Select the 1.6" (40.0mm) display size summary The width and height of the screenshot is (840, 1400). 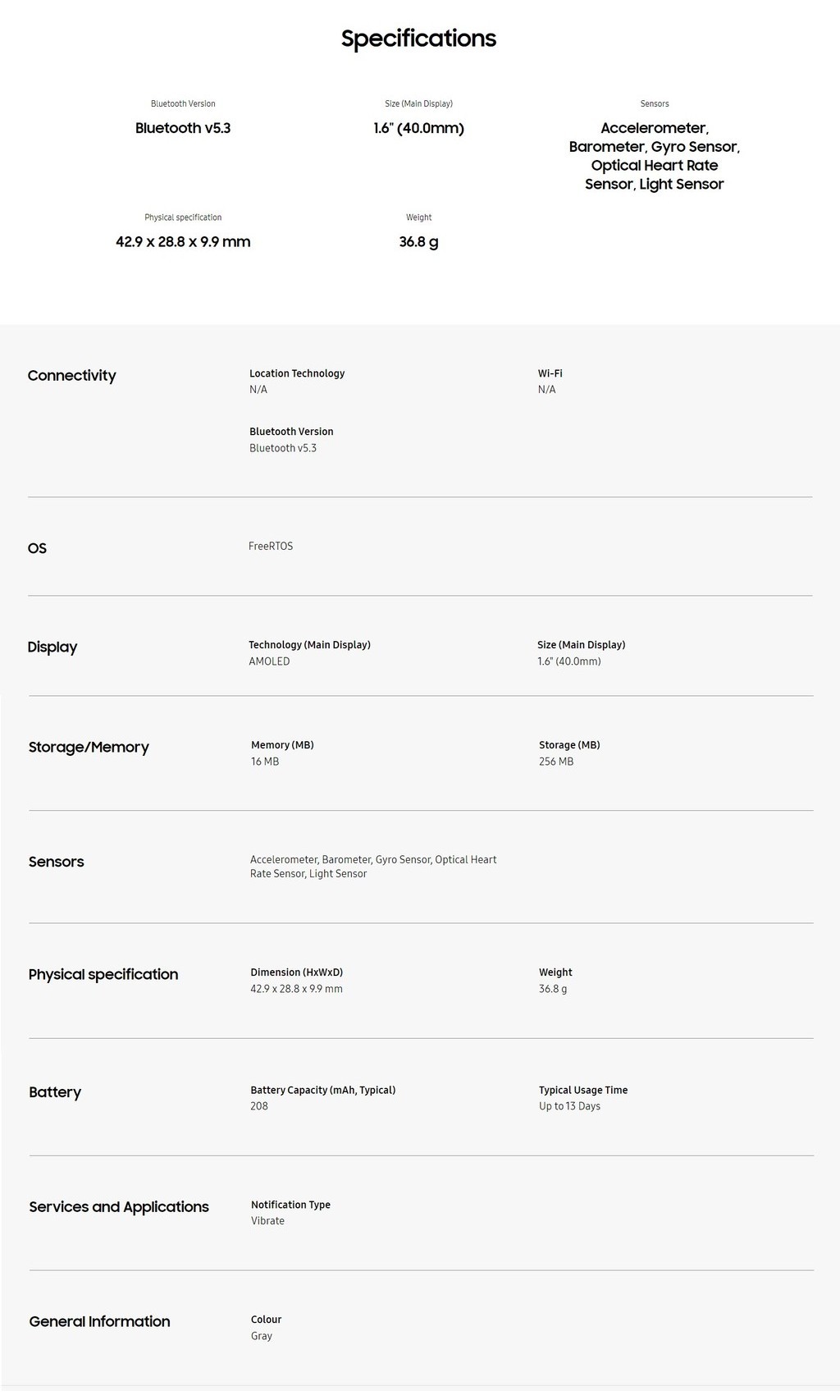point(418,128)
